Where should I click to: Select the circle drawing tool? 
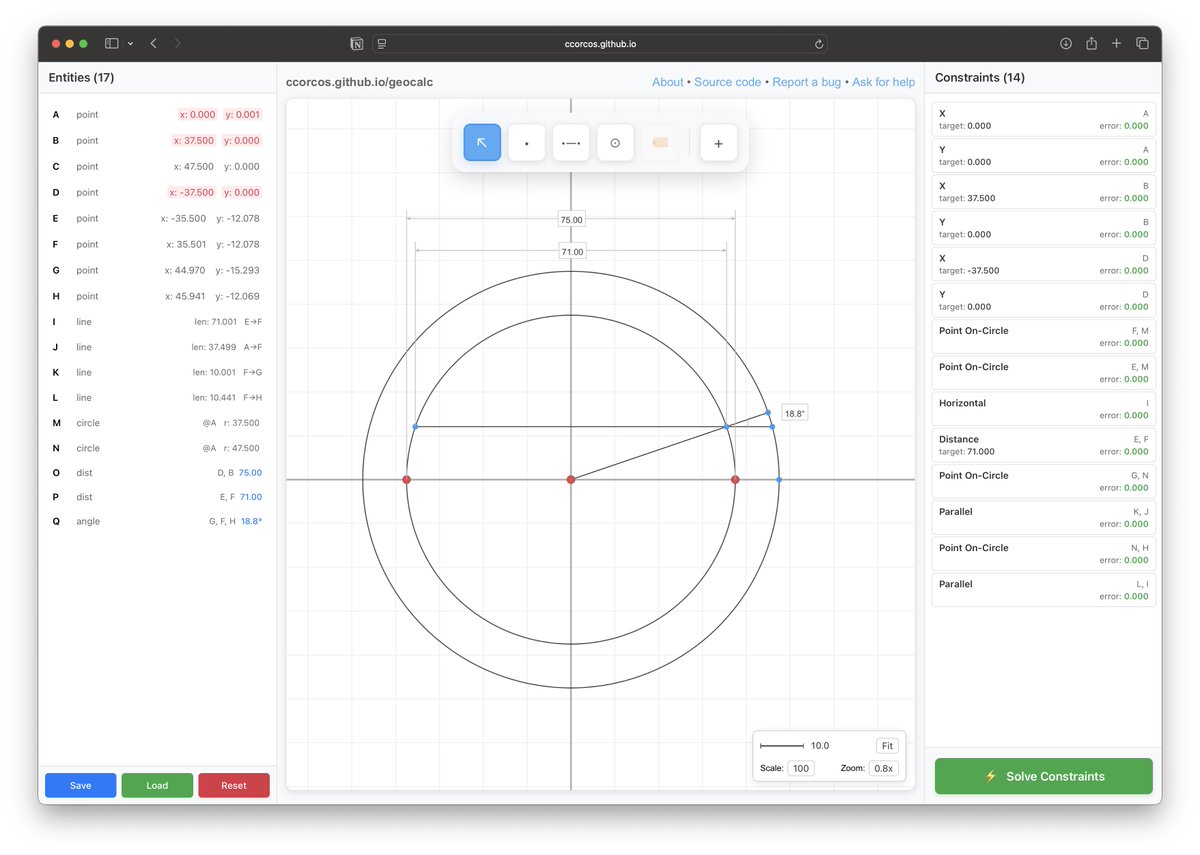coord(615,143)
